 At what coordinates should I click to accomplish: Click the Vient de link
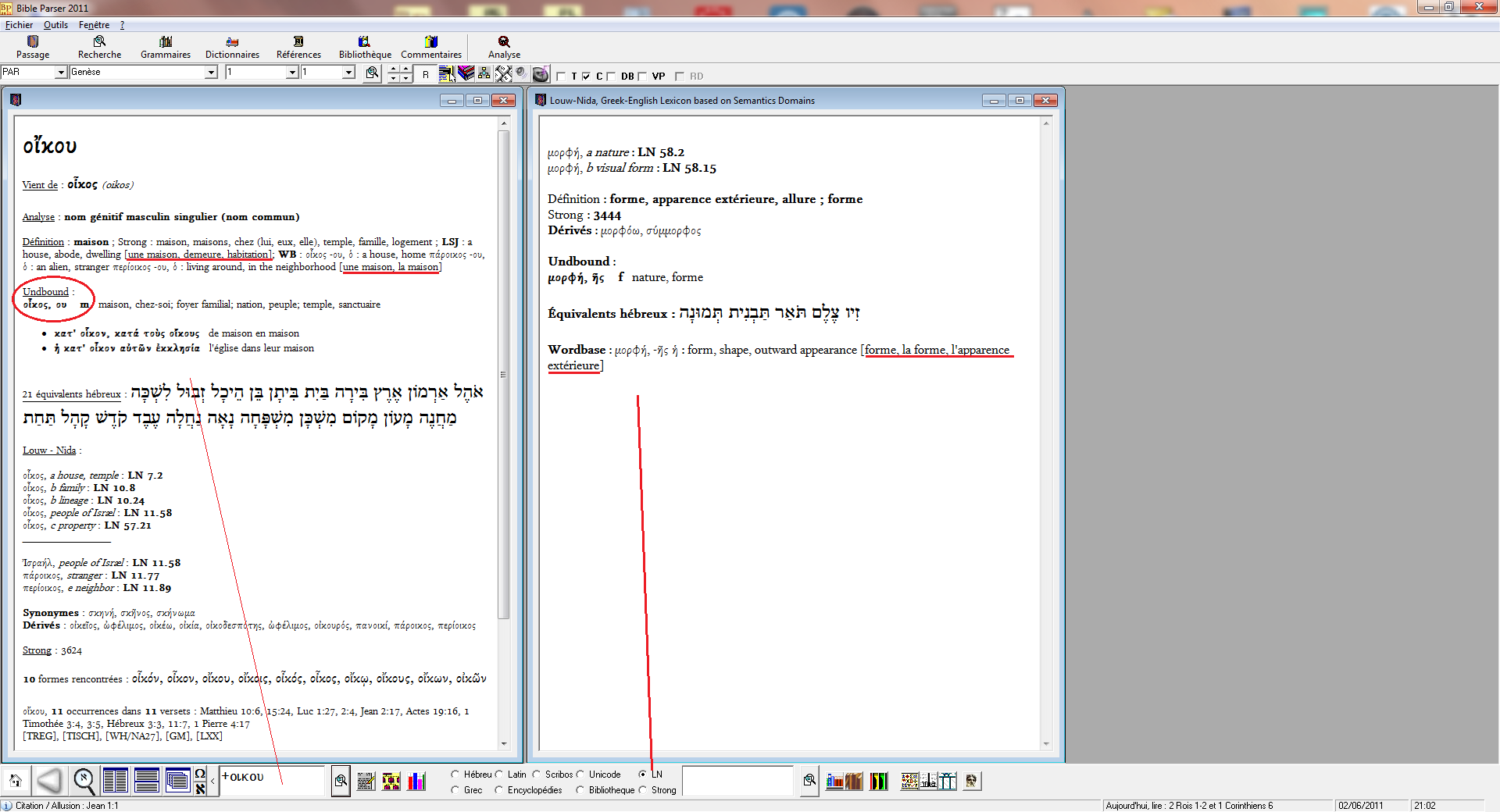click(x=40, y=185)
